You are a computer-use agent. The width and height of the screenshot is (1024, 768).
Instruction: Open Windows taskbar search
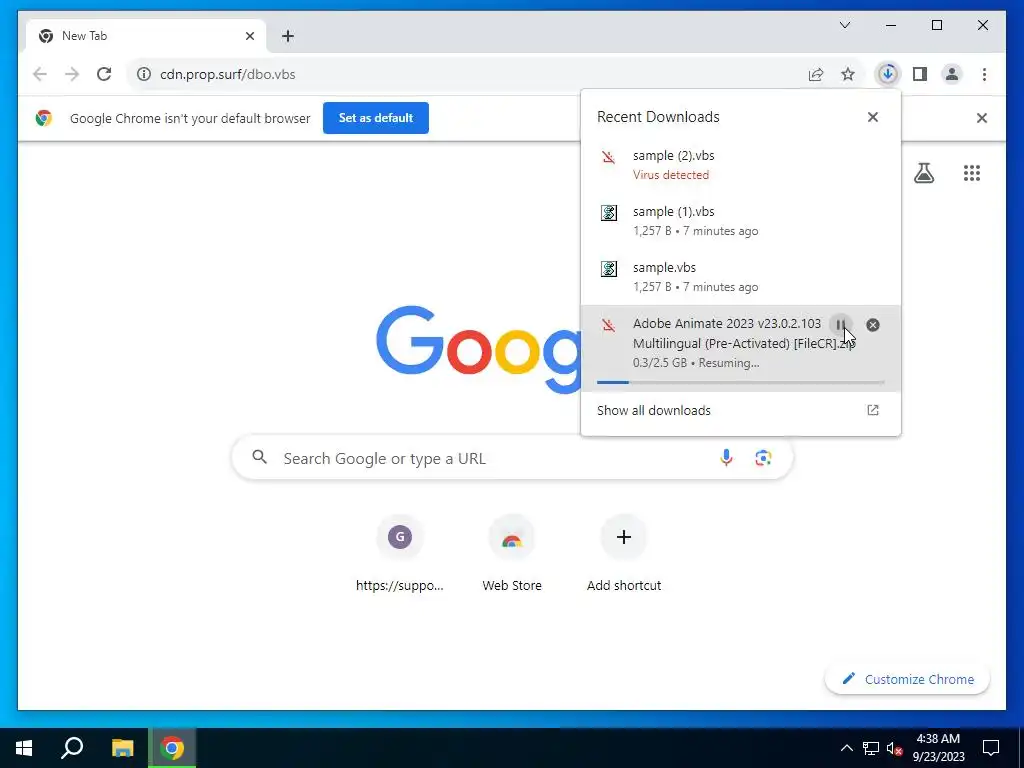point(72,748)
